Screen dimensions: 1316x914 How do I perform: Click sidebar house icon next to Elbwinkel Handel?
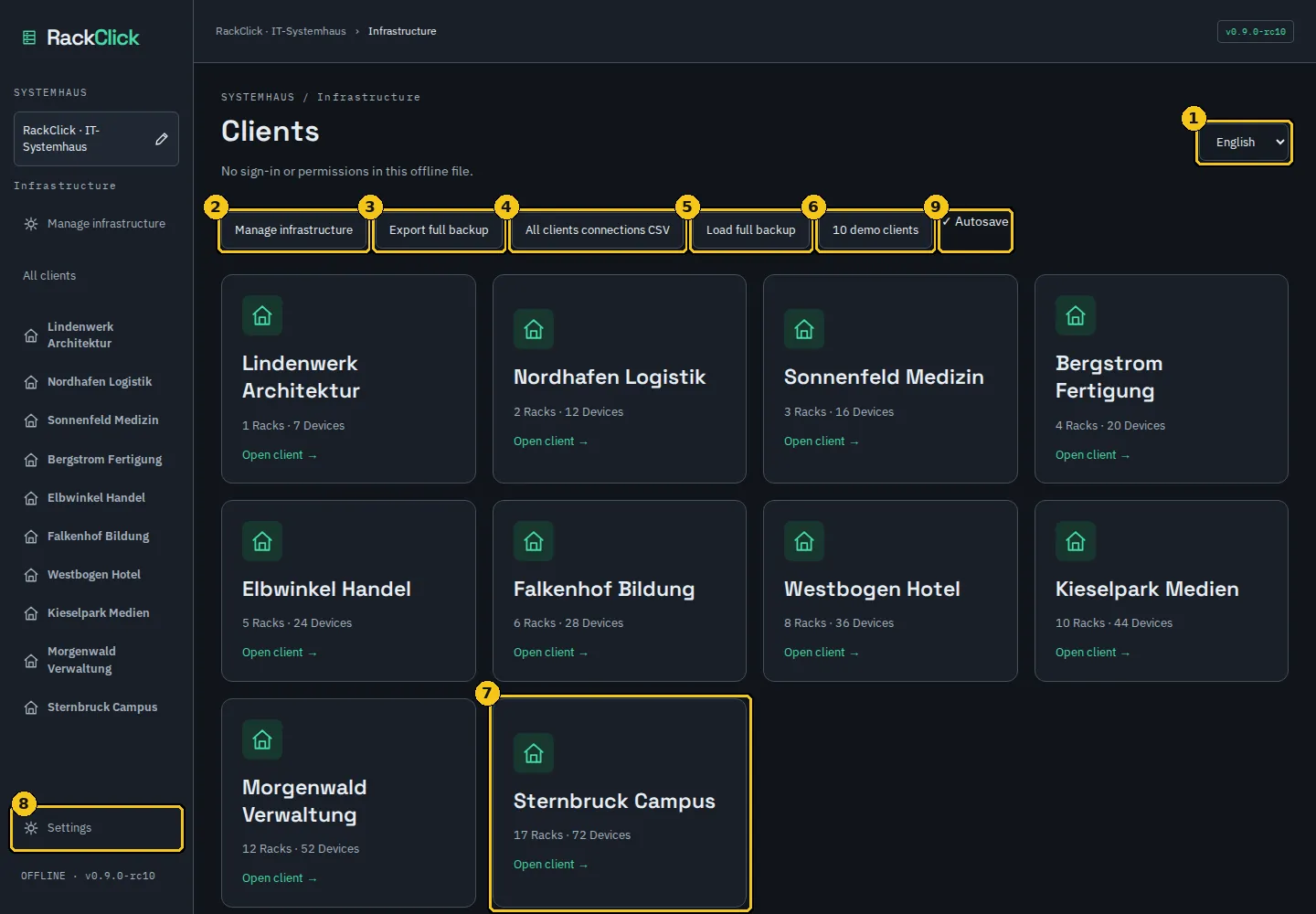pyautogui.click(x=31, y=498)
